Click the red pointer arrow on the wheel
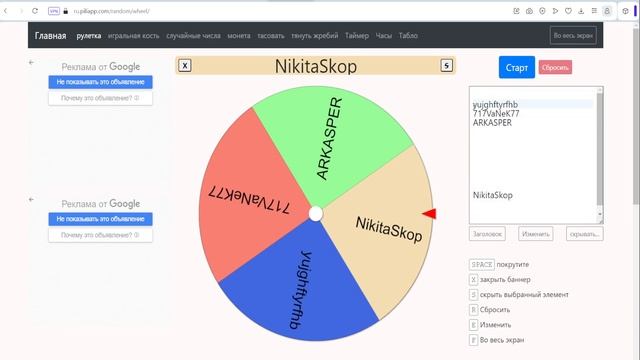The image size is (640, 360). [x=429, y=213]
